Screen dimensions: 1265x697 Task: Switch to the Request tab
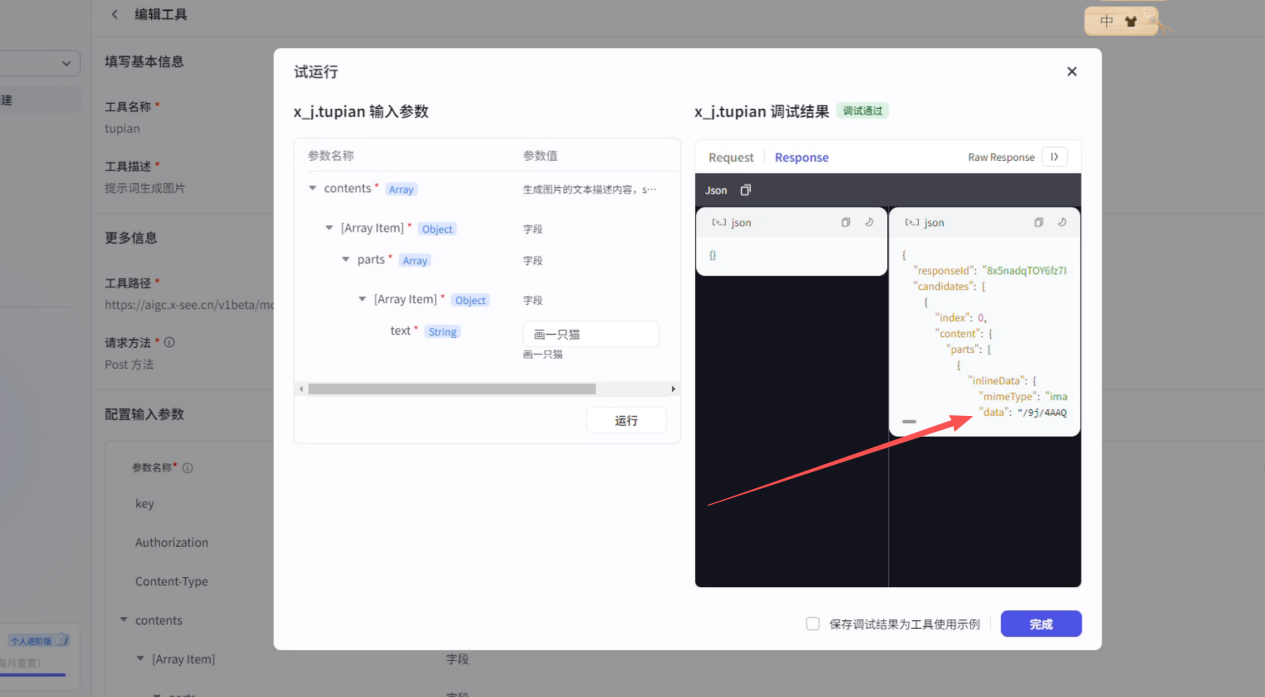coord(731,157)
